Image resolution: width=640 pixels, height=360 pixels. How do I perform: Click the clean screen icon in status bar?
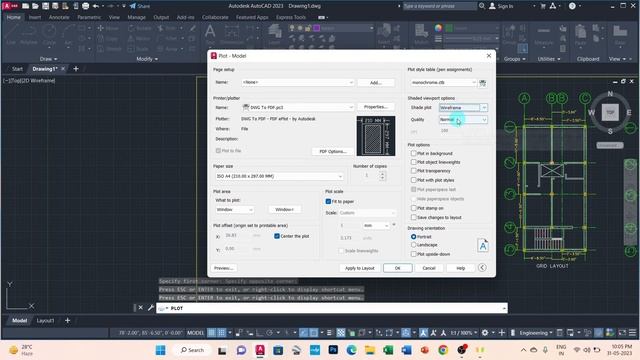tap(622, 333)
